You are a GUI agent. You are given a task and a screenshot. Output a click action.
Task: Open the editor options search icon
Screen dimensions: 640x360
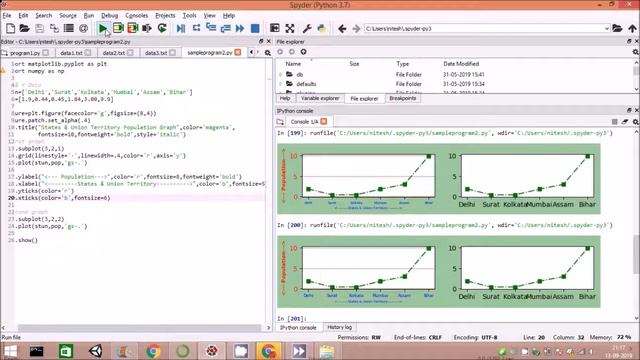(267, 53)
